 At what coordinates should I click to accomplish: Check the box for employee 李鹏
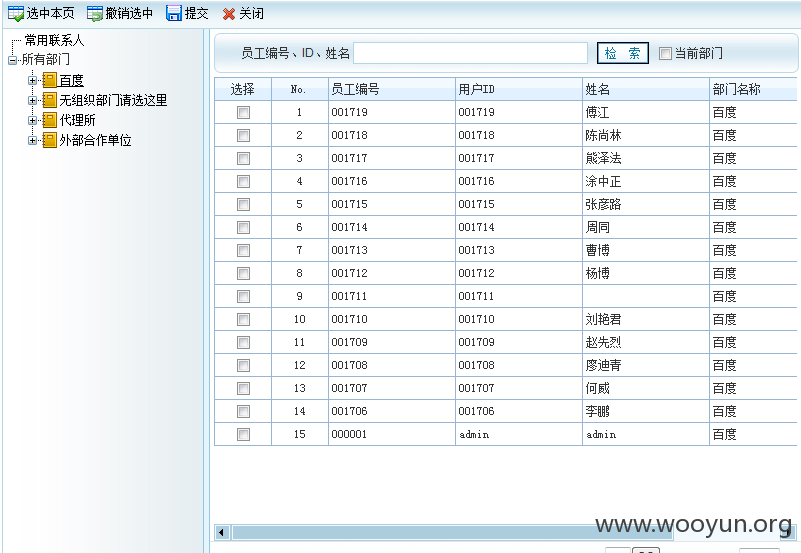(x=243, y=411)
